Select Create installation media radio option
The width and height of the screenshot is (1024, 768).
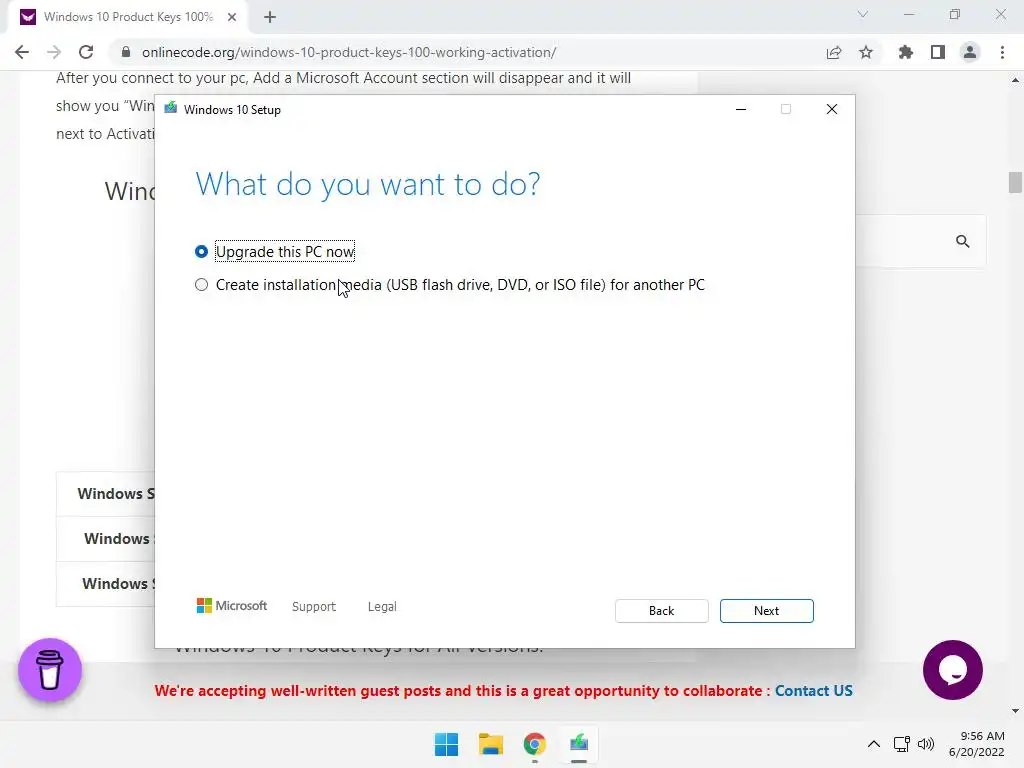click(x=201, y=285)
